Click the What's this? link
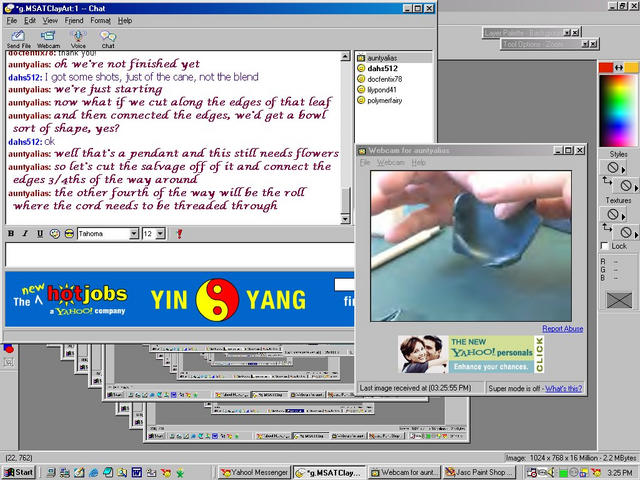This screenshot has width=640, height=480. 563,388
